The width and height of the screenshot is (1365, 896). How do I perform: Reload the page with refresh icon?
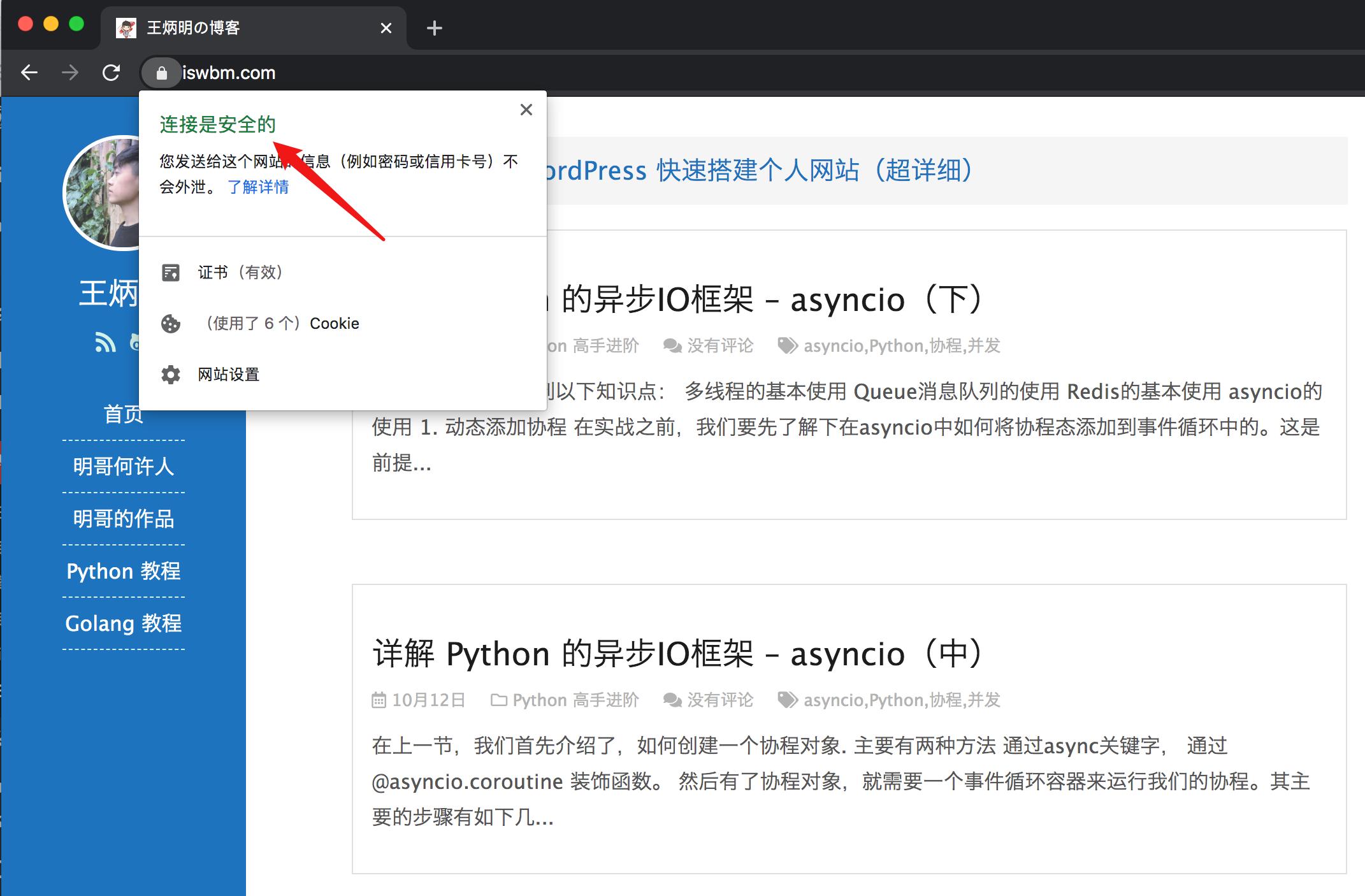click(112, 73)
